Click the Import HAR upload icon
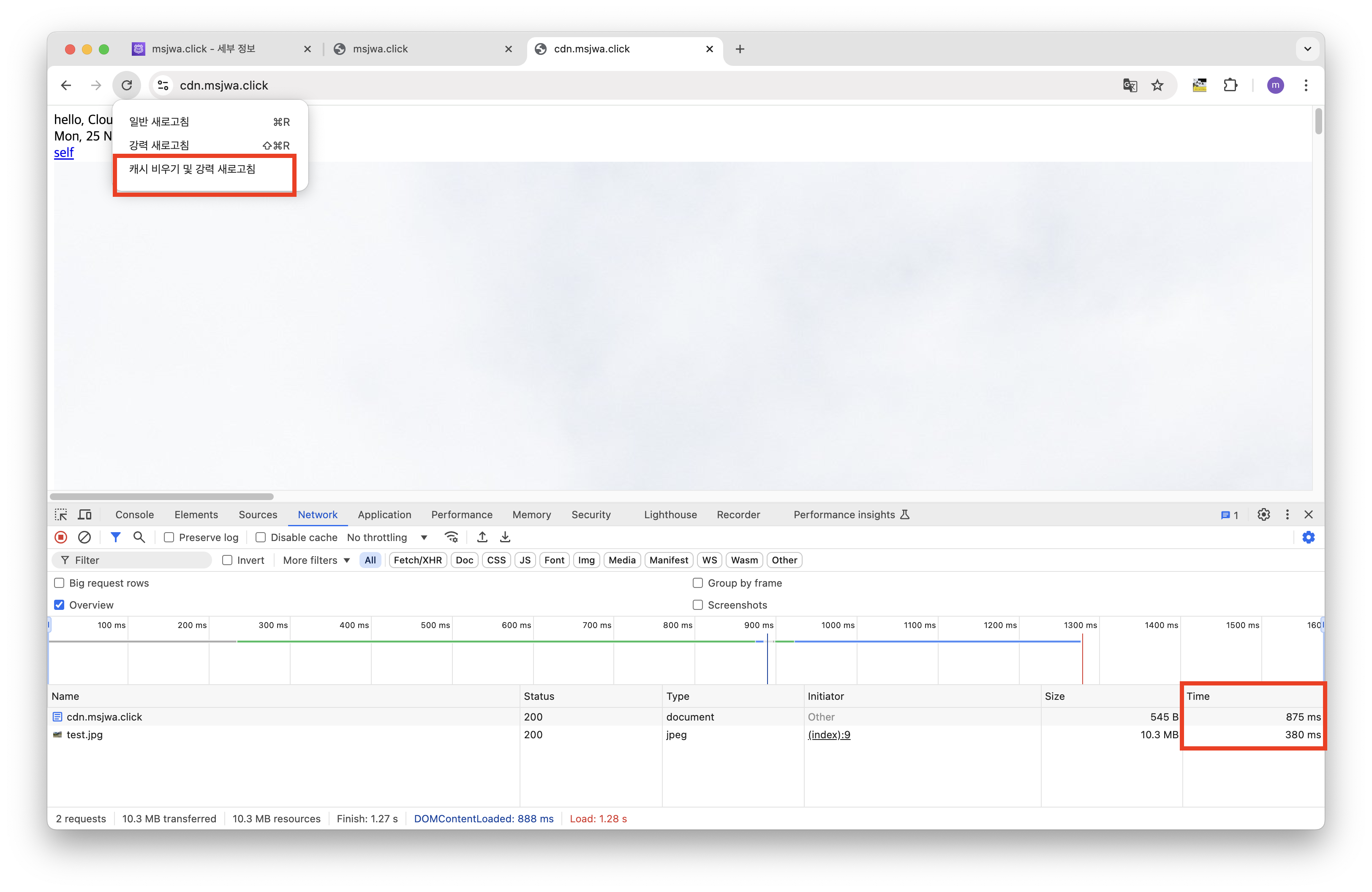Viewport: 1372px width, 892px height. [482, 537]
